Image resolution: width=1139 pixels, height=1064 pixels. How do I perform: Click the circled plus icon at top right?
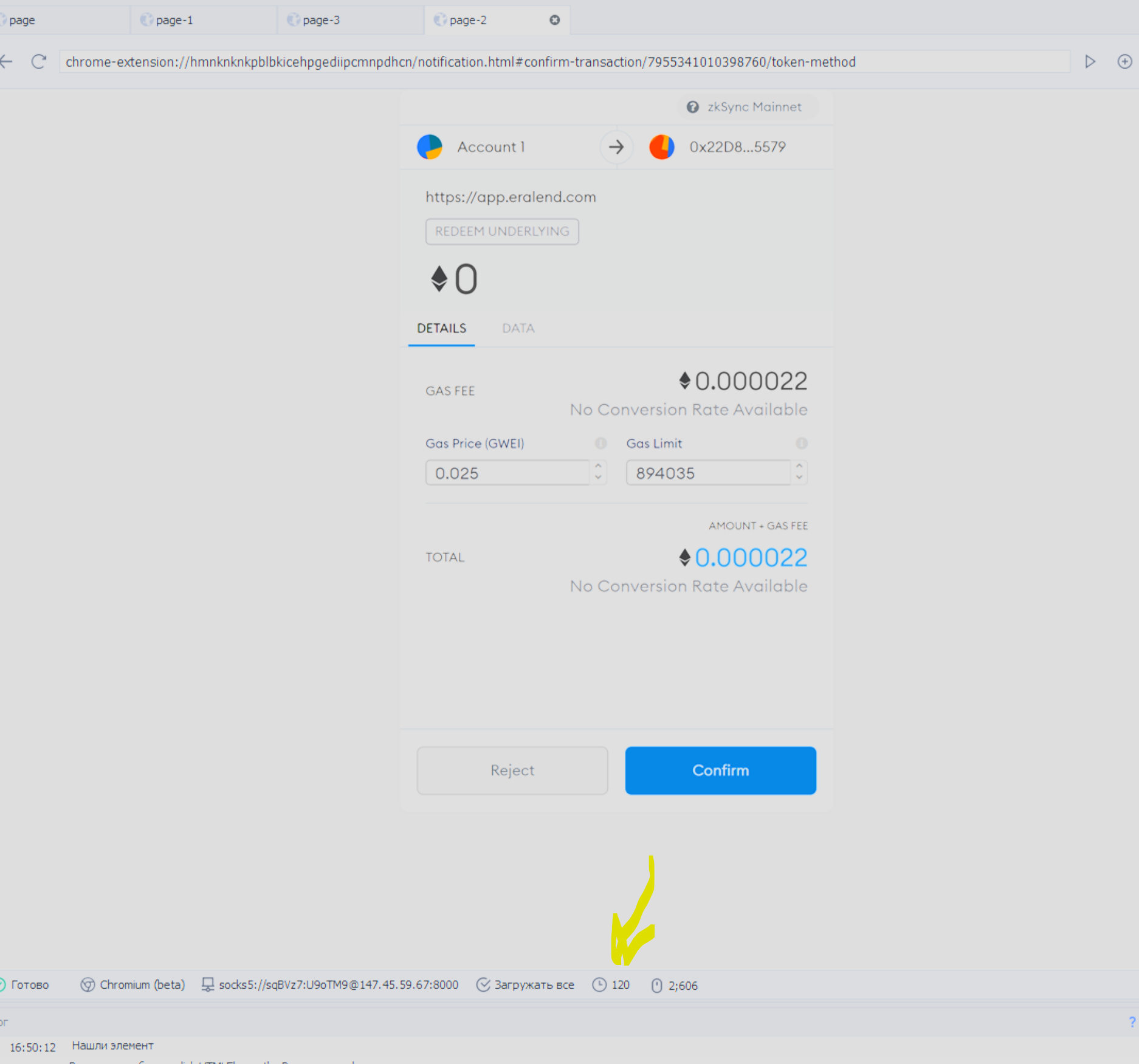1125,61
